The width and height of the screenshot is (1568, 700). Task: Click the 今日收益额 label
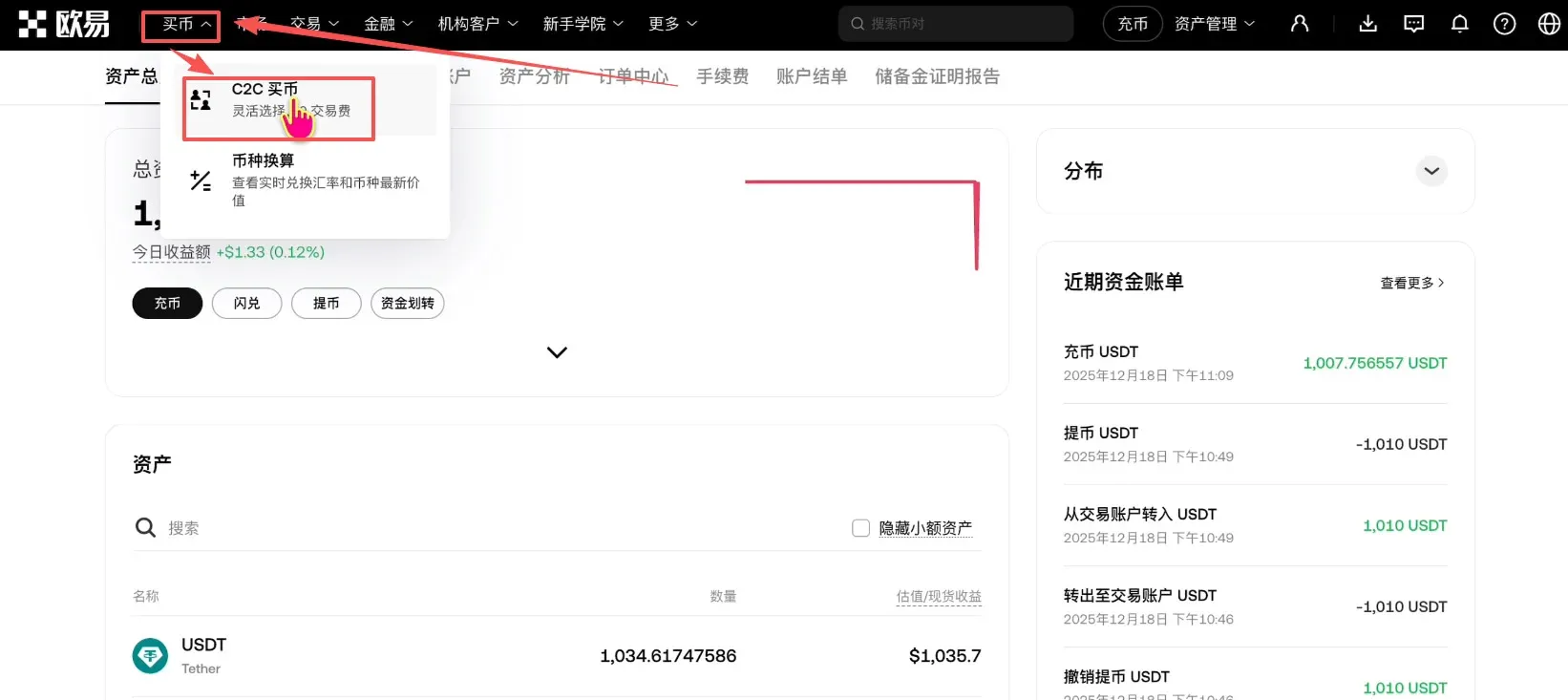(172, 252)
